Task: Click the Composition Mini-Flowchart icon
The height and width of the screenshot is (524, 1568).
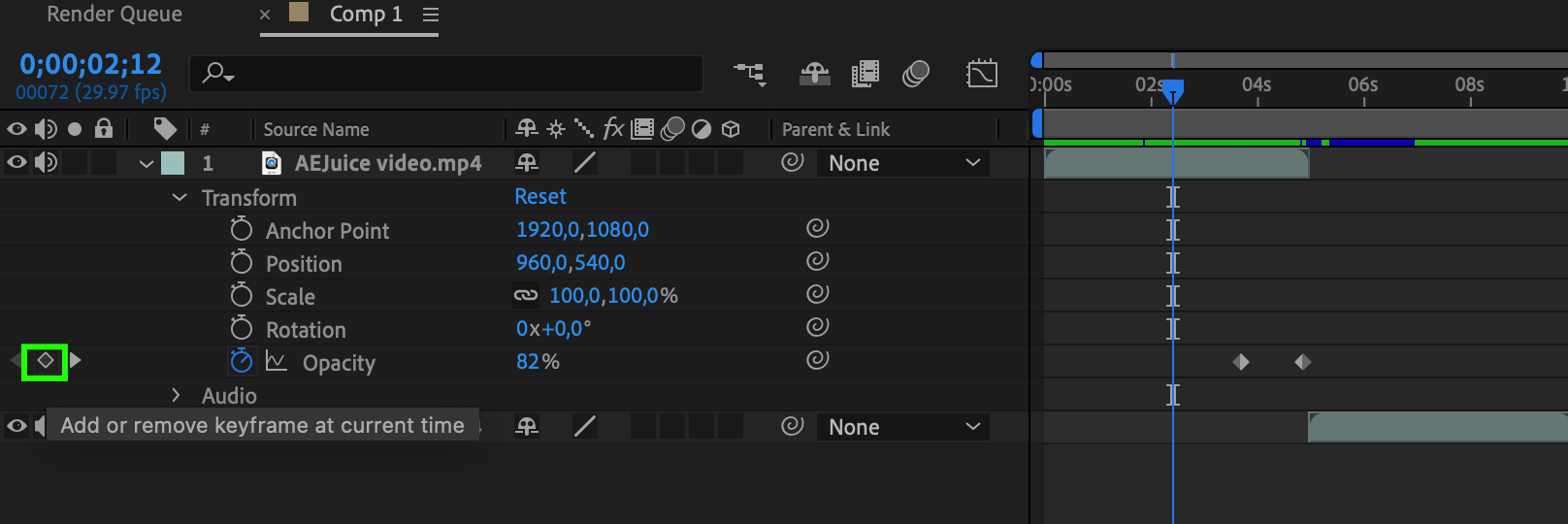Action: (749, 74)
